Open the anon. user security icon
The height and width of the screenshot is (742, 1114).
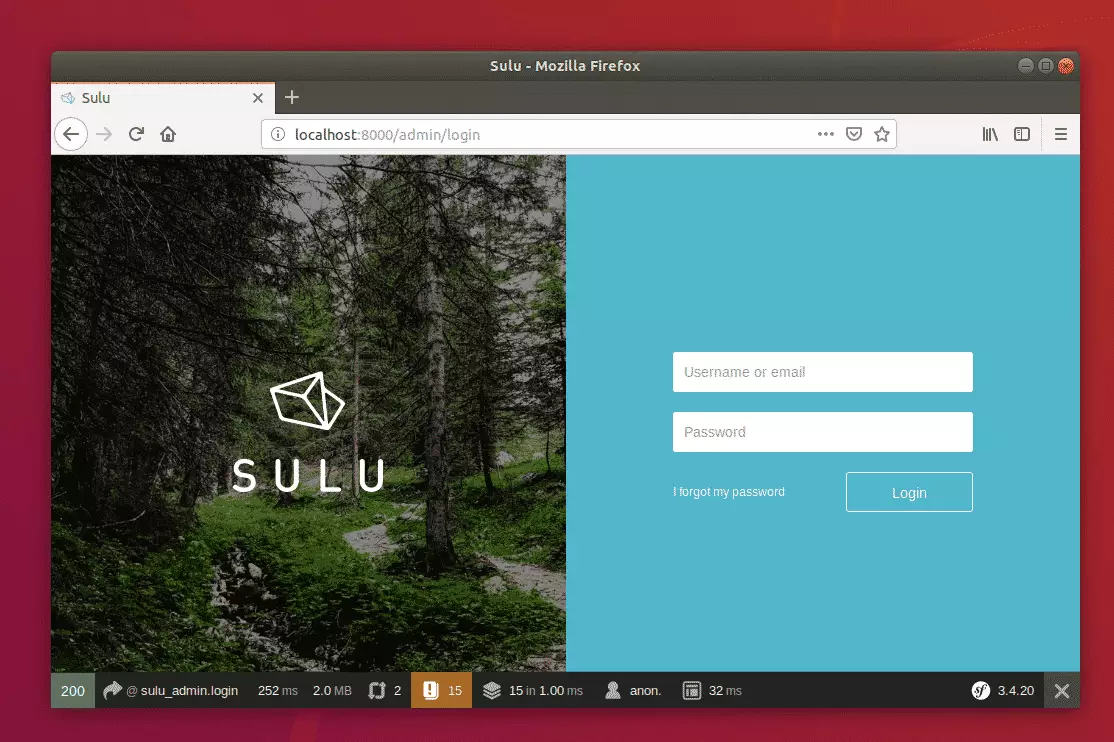[x=632, y=691]
